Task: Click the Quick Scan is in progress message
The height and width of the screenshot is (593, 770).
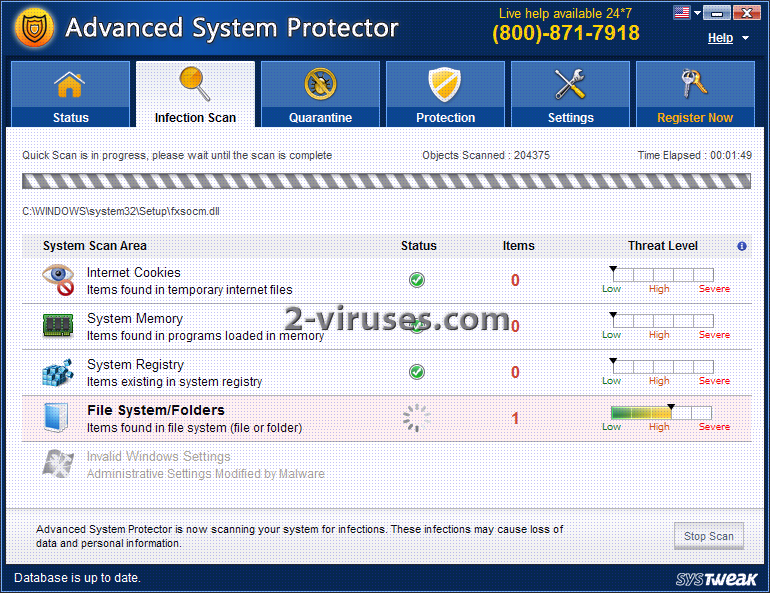Action: tap(177, 156)
